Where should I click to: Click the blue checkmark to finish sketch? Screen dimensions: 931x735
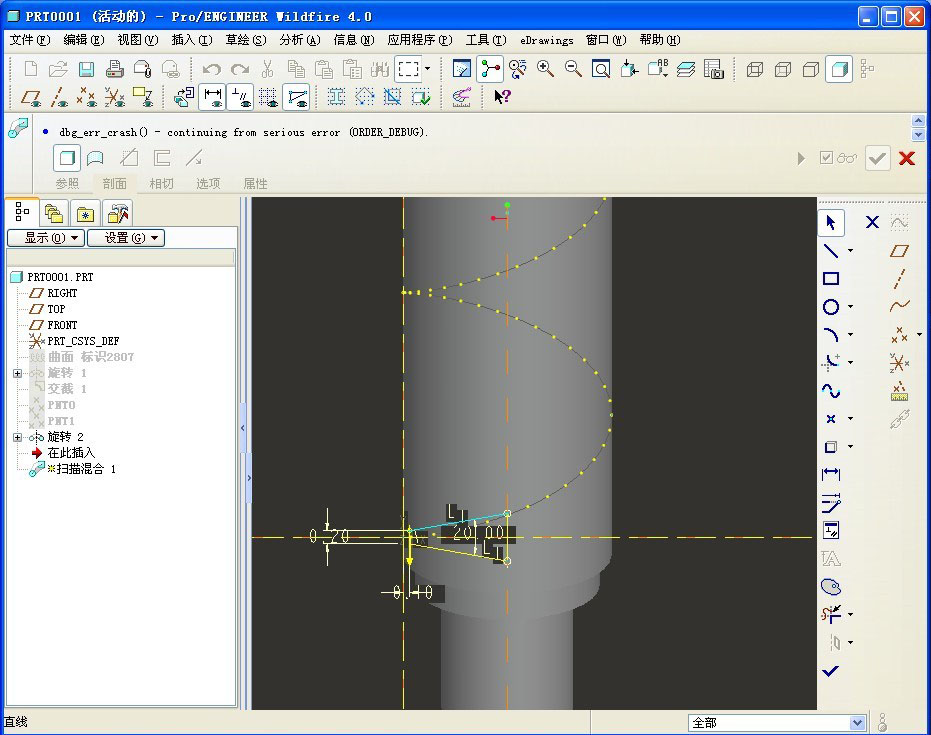pyautogui.click(x=830, y=671)
